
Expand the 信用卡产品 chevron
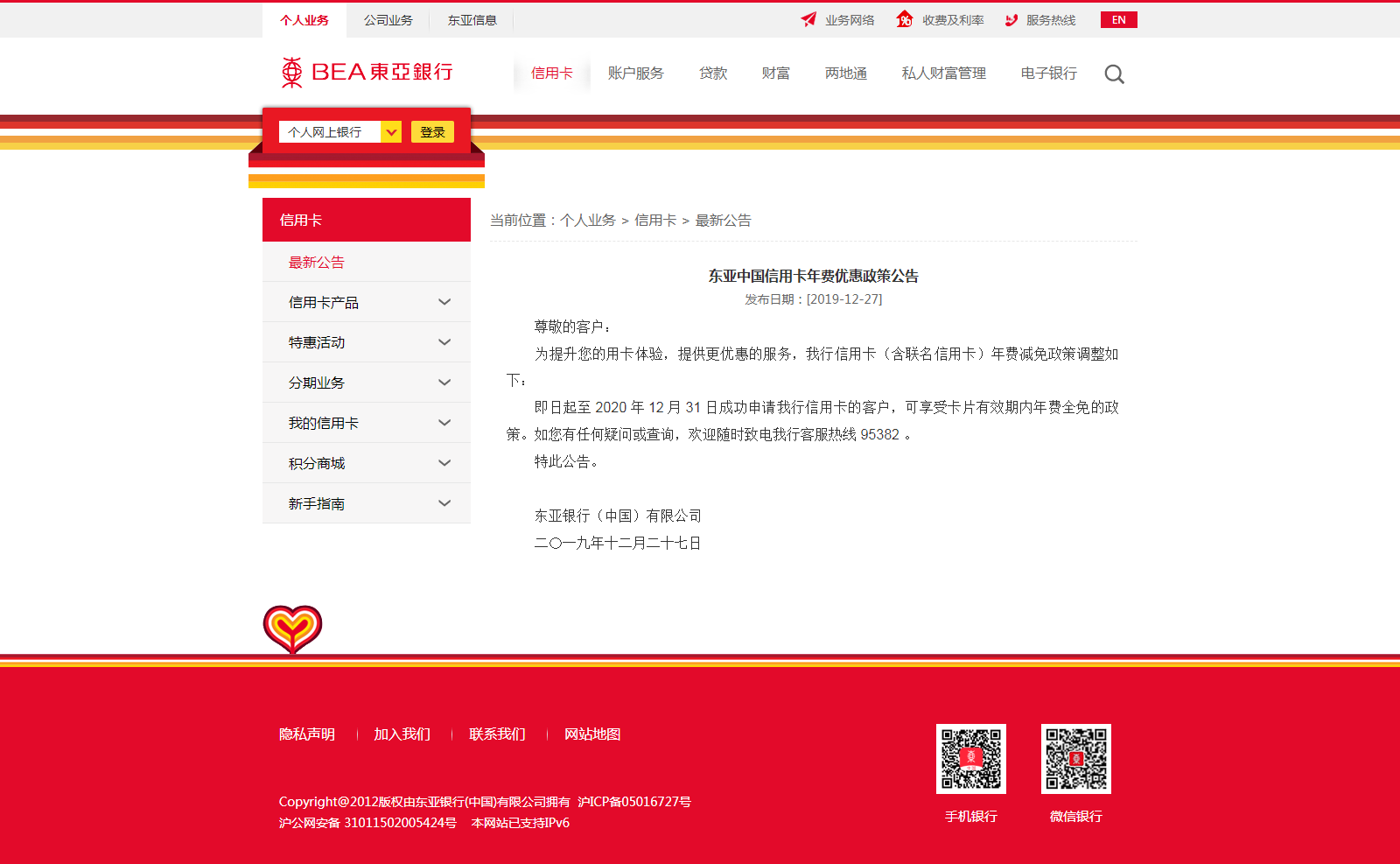(x=444, y=302)
